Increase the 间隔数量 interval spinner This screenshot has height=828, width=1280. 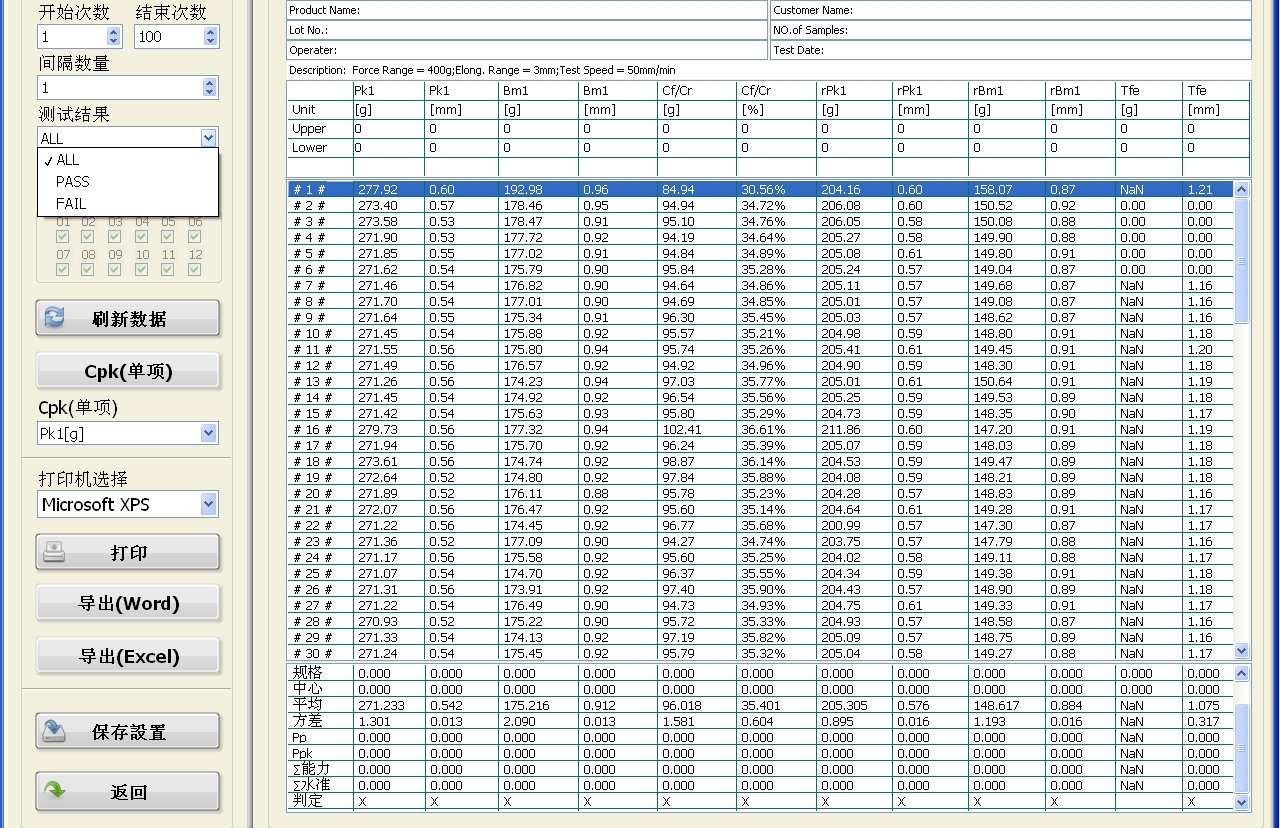tap(209, 82)
